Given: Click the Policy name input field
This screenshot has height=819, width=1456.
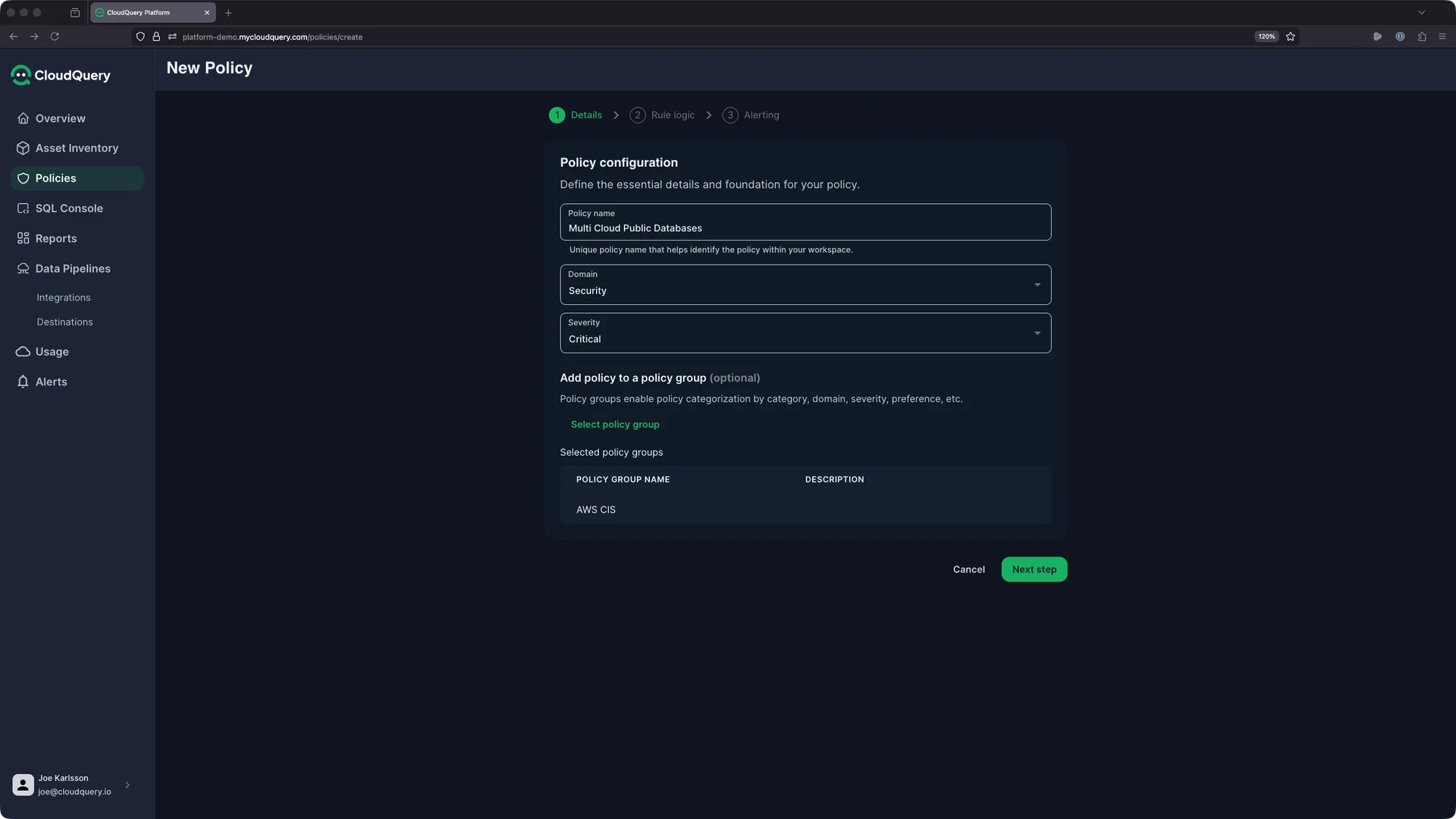Looking at the screenshot, I should click(x=805, y=222).
